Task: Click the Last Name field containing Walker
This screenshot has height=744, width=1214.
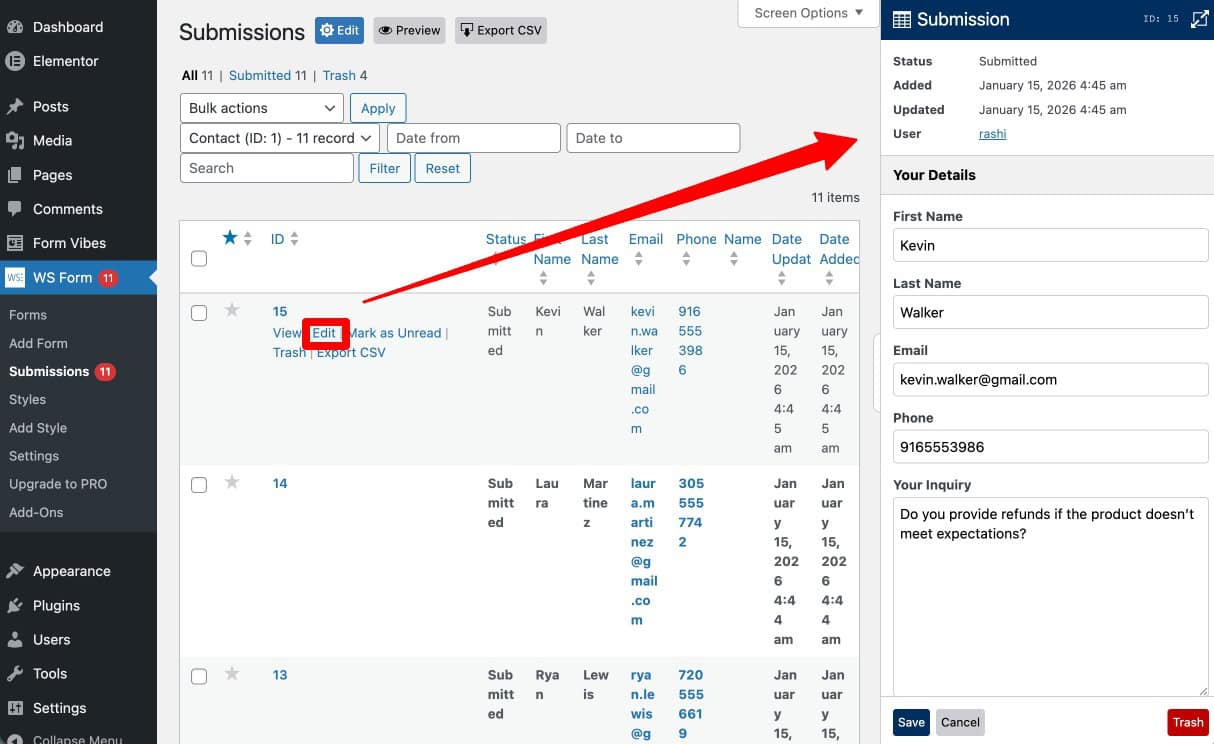Action: point(1050,312)
